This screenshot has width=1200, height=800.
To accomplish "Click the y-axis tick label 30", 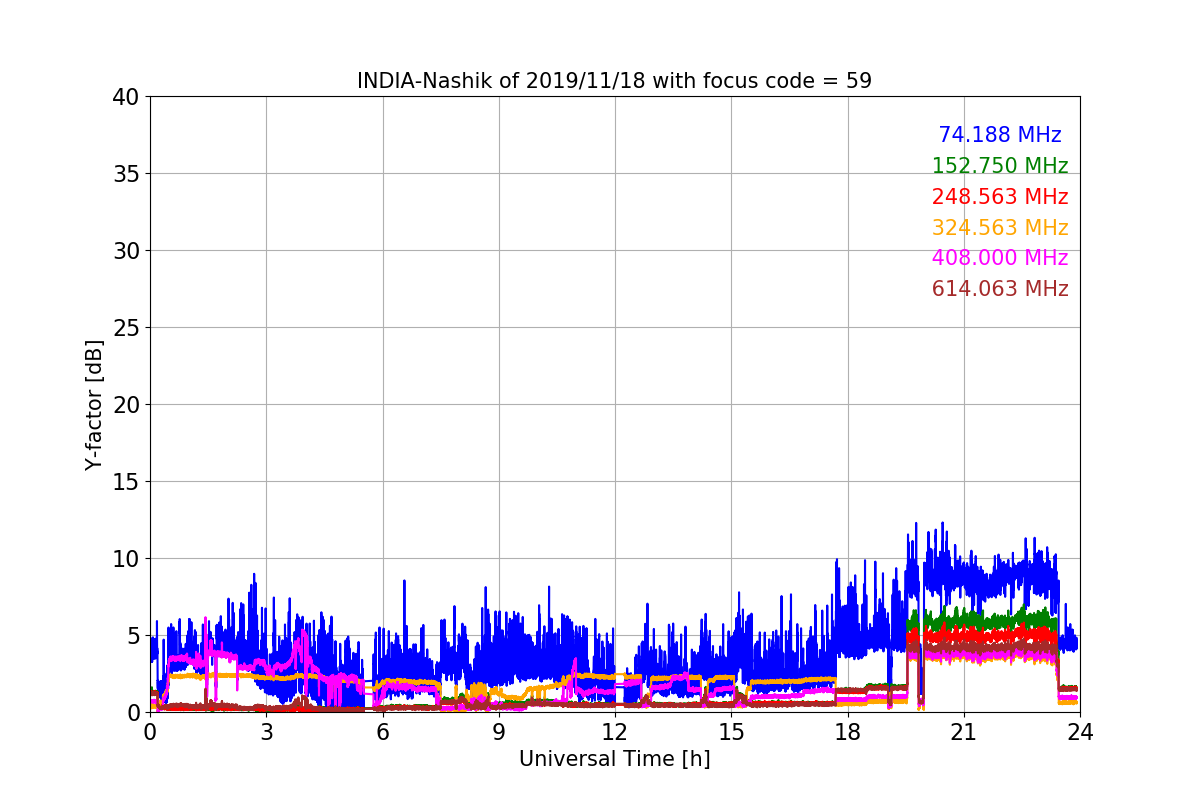I will [125, 251].
